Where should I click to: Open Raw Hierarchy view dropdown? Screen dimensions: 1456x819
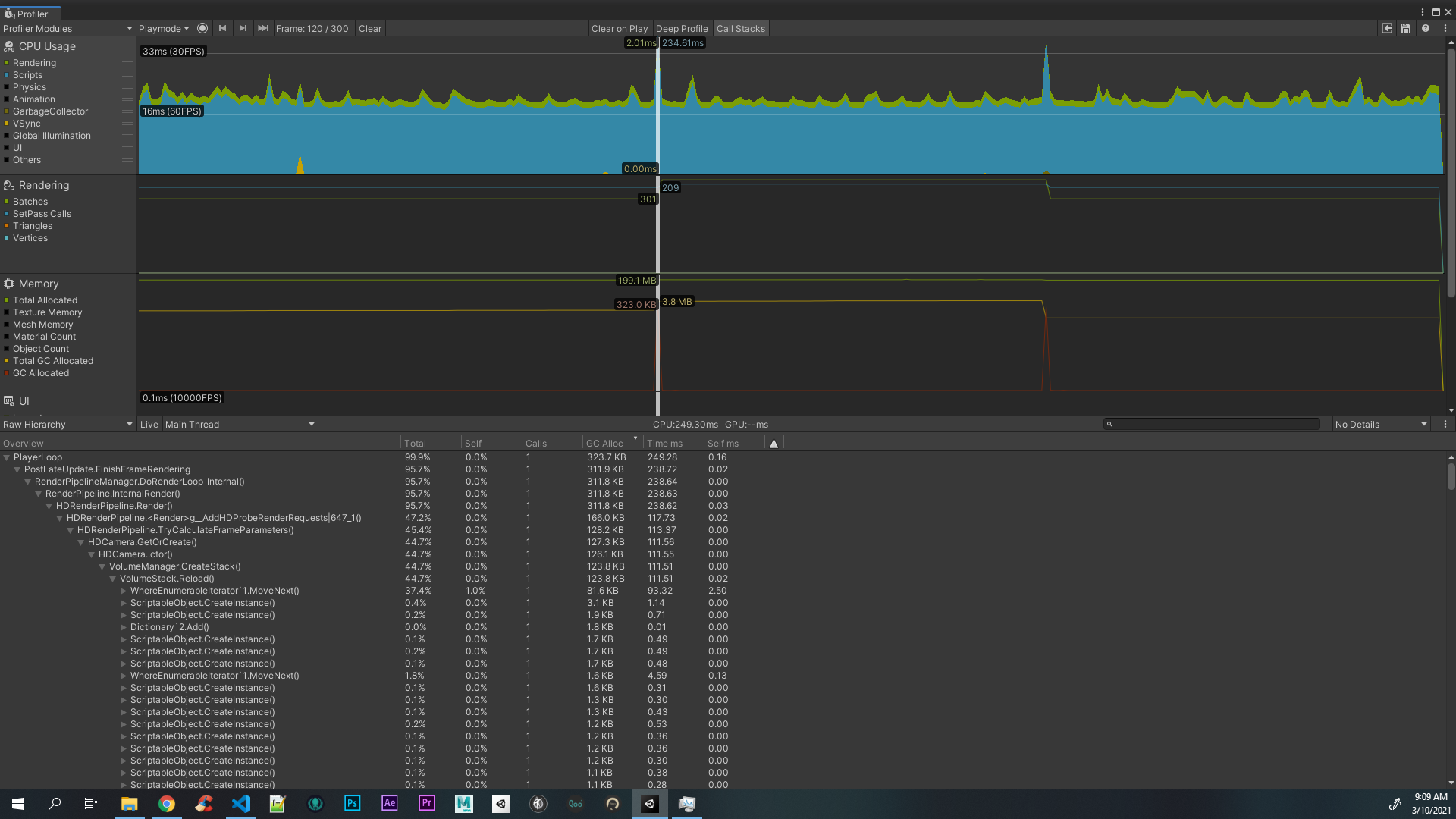pos(67,424)
